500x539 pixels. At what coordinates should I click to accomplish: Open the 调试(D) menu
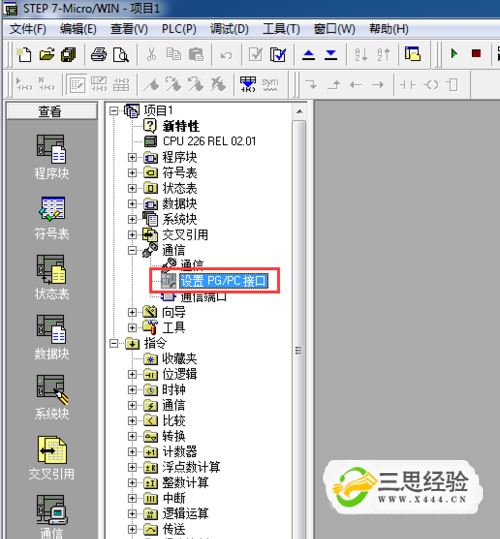(x=229, y=29)
